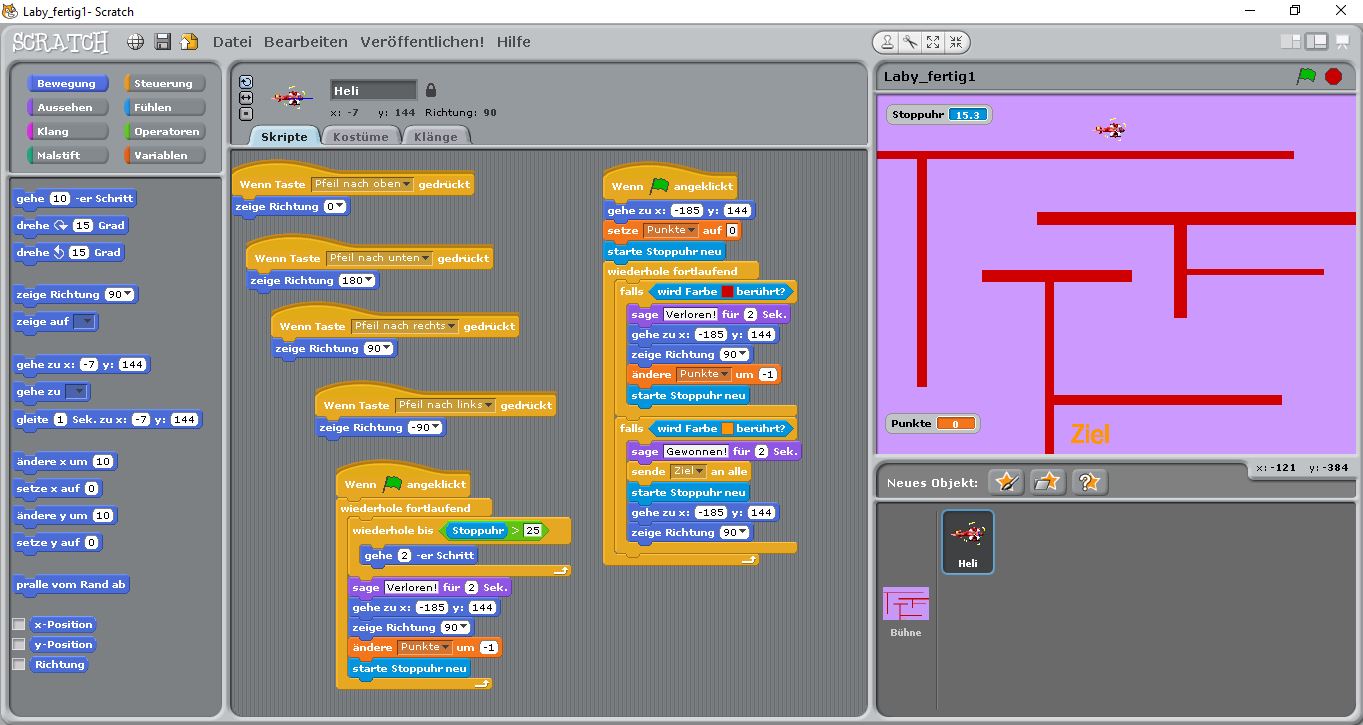Click the 'gleite 1 Sek. zu x' block

point(108,420)
